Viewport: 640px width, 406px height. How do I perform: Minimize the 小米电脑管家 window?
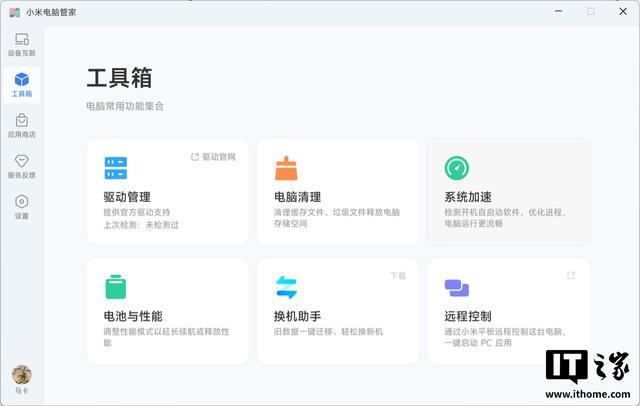pos(559,11)
